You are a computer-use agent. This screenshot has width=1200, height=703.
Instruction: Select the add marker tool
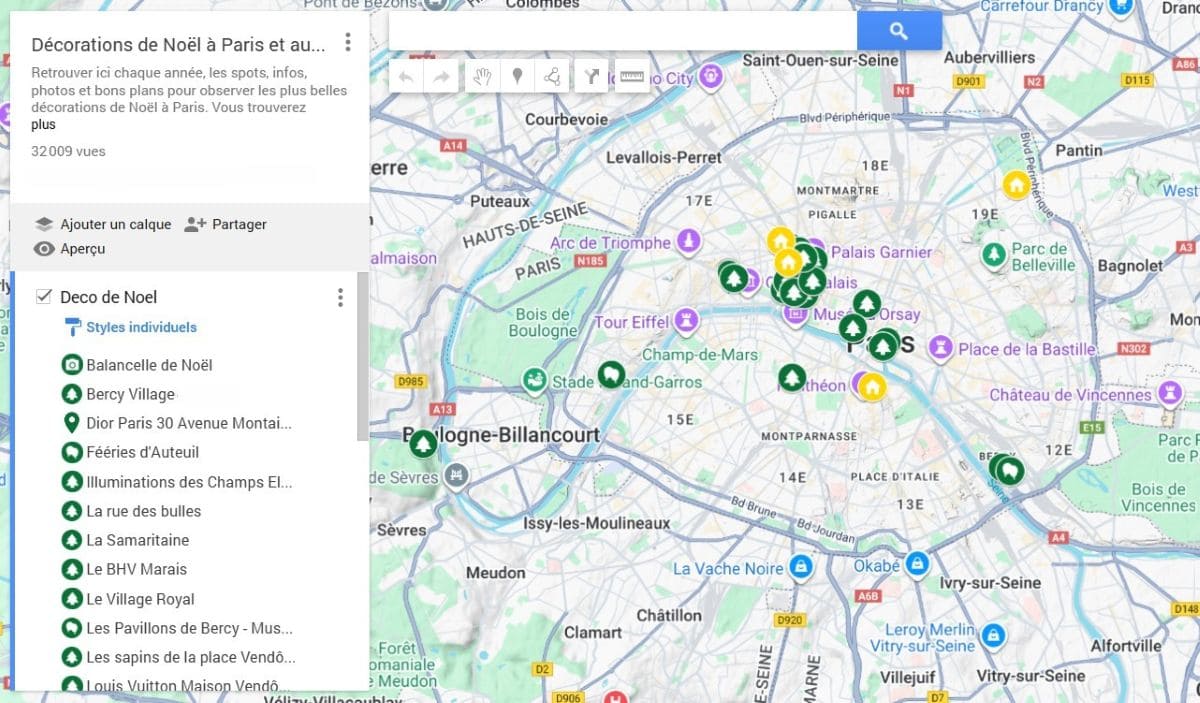(518, 76)
